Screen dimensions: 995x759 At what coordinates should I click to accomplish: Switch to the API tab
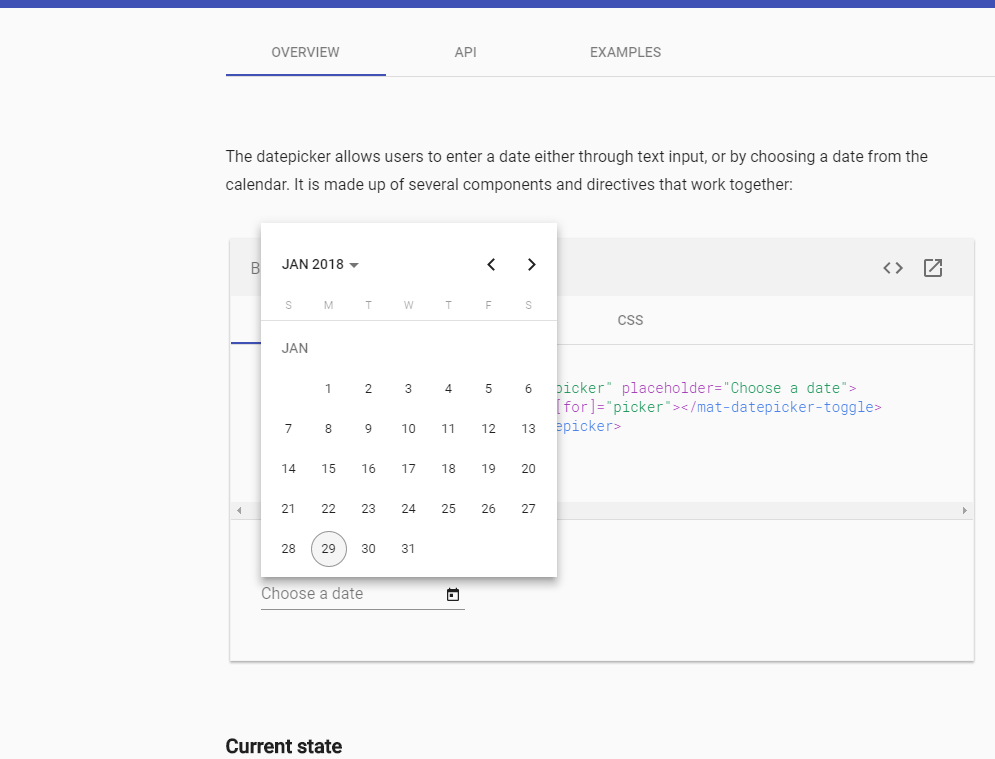pyautogui.click(x=465, y=52)
